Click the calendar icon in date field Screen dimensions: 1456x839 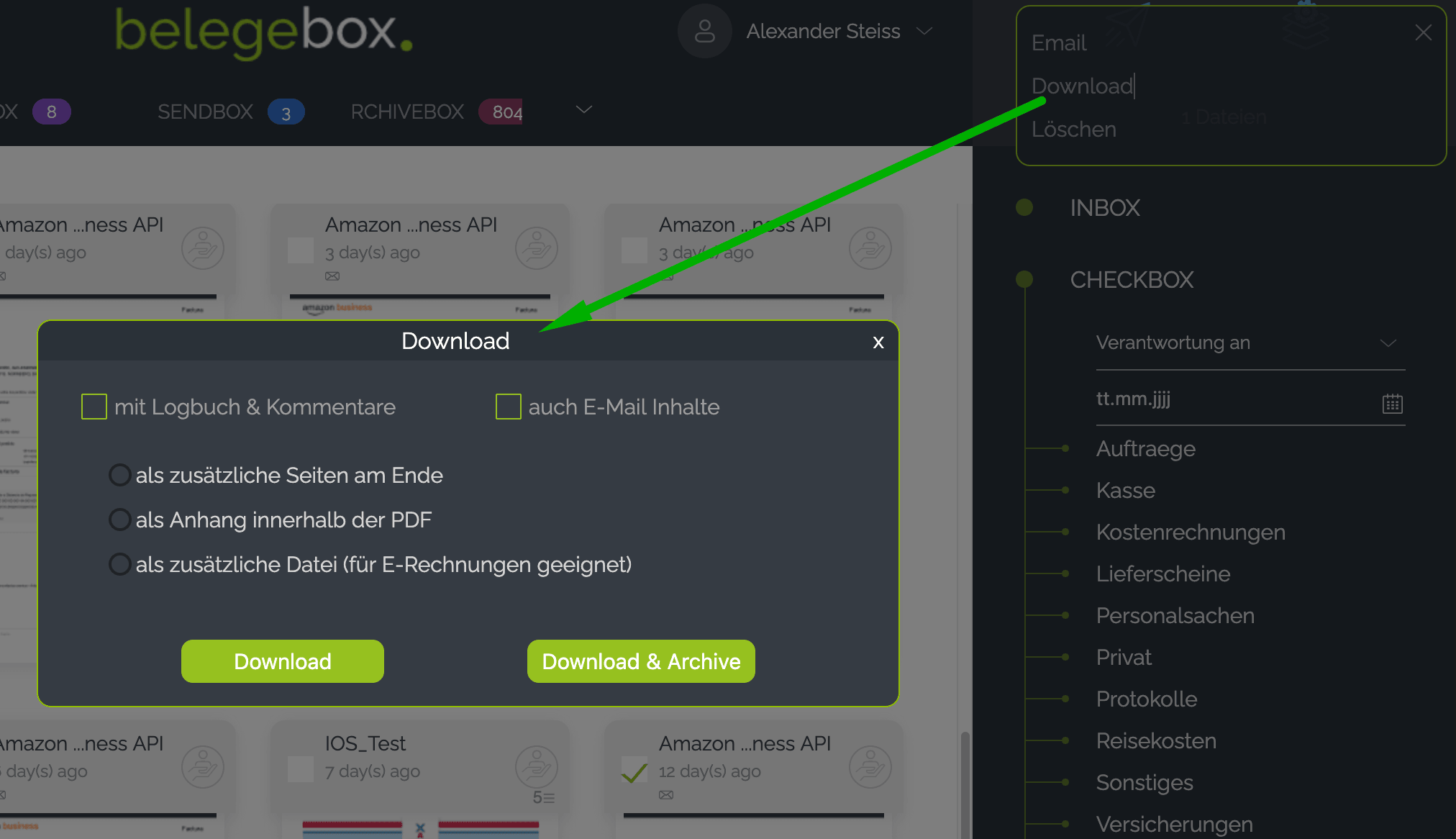(1392, 404)
